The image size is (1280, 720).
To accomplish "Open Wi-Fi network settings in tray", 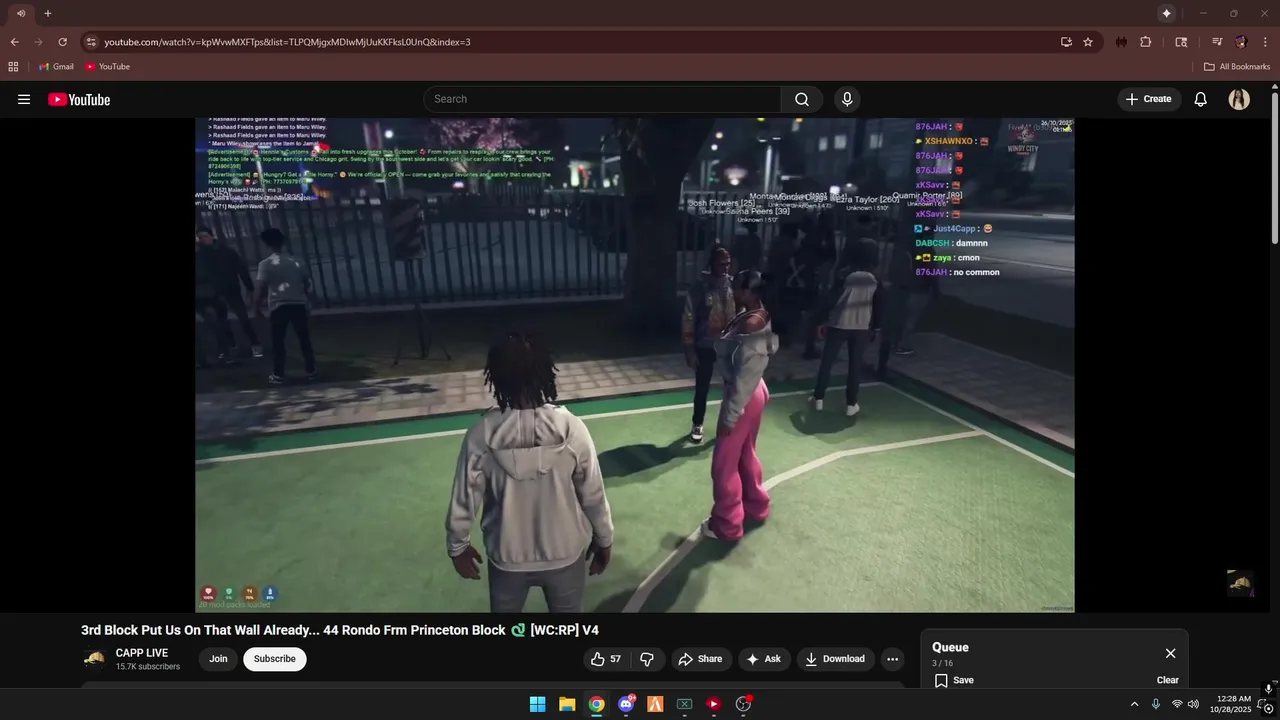I will 1176,704.
